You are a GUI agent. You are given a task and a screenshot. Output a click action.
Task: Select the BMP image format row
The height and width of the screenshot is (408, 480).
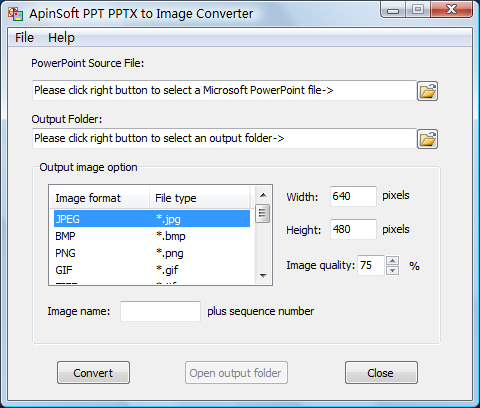(152, 236)
